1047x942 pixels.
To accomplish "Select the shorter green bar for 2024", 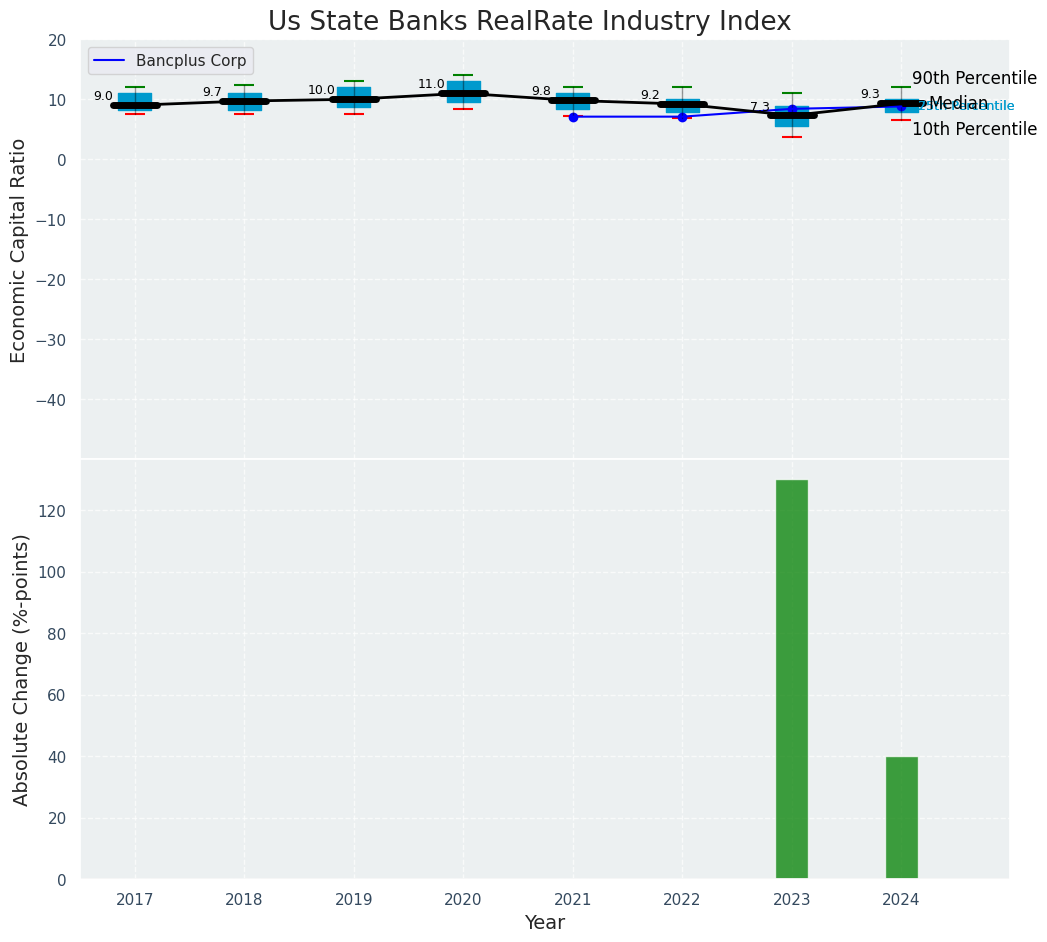I will (x=901, y=817).
